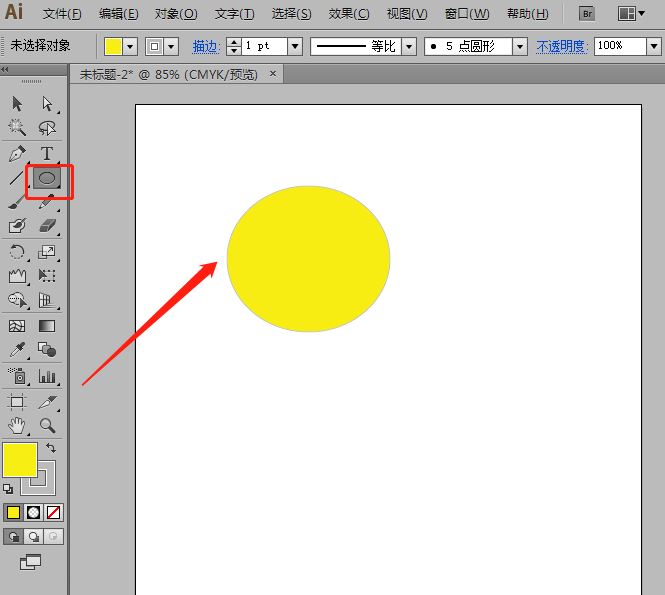Select the Eyedropper tool
This screenshot has width=665, height=595.
[x=17, y=350]
